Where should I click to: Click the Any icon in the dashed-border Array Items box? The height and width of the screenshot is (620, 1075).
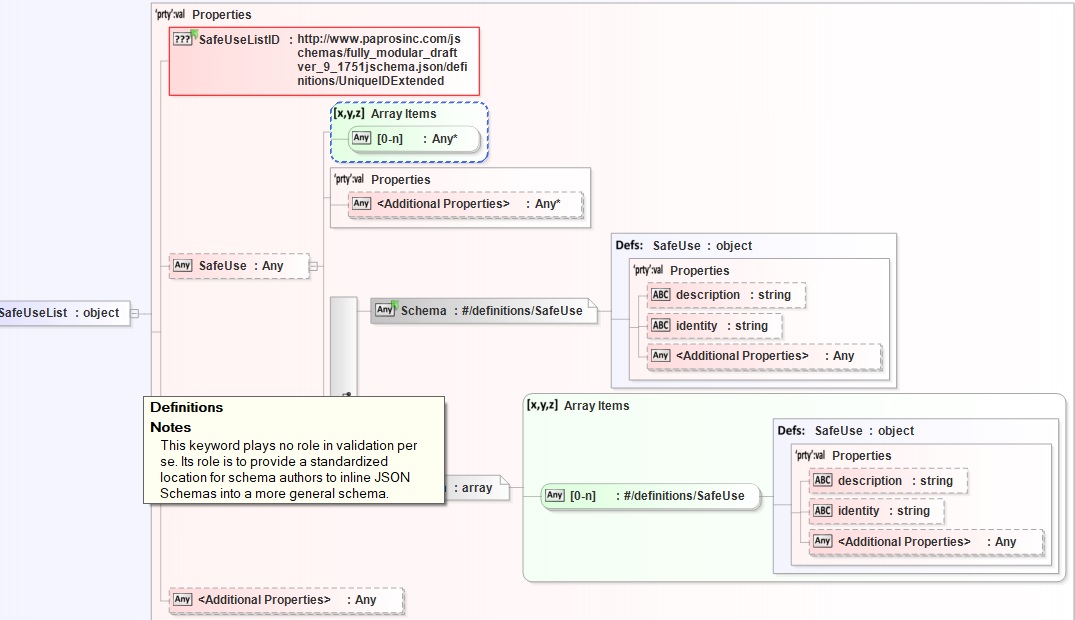point(361,138)
